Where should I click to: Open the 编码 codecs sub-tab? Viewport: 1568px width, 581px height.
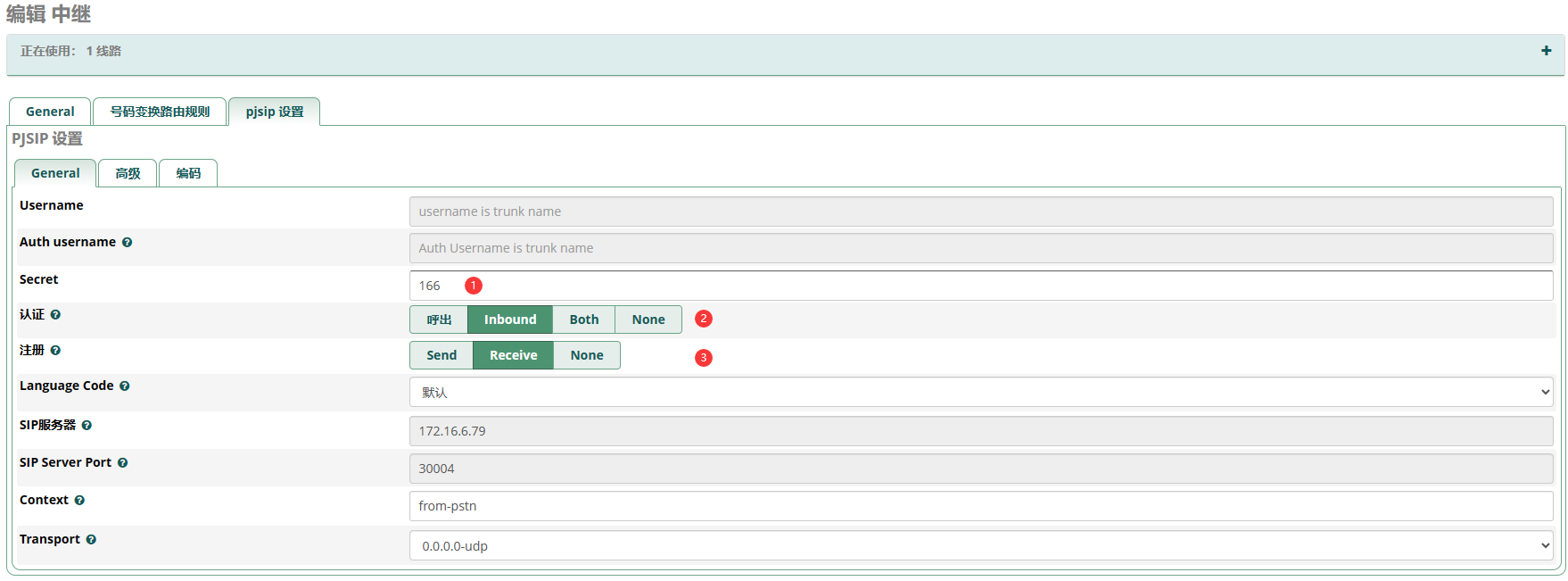[188, 173]
